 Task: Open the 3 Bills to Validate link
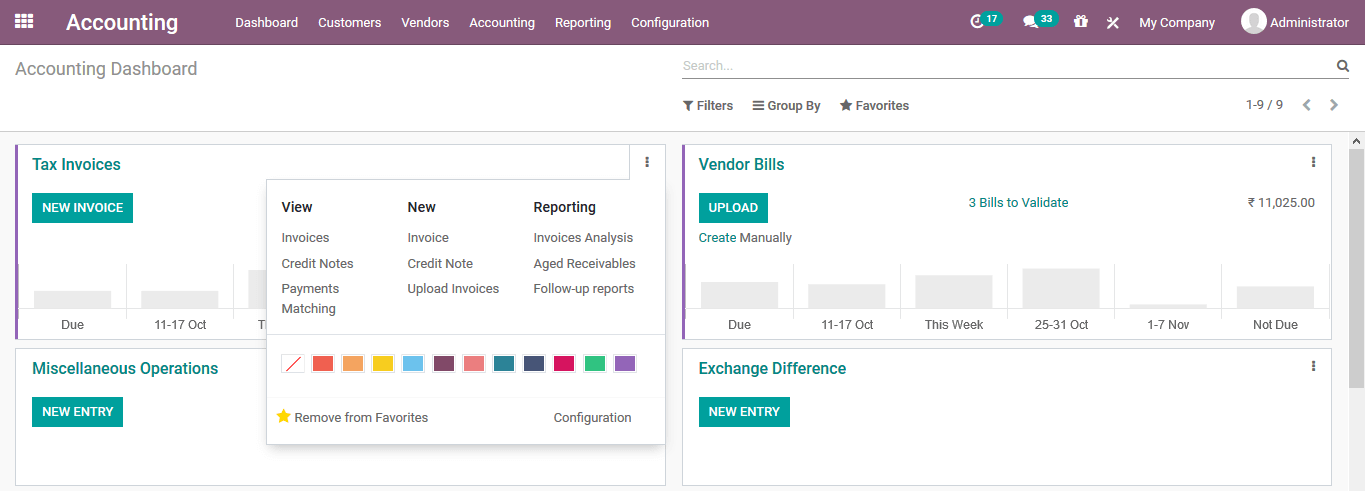pyautogui.click(x=1018, y=203)
